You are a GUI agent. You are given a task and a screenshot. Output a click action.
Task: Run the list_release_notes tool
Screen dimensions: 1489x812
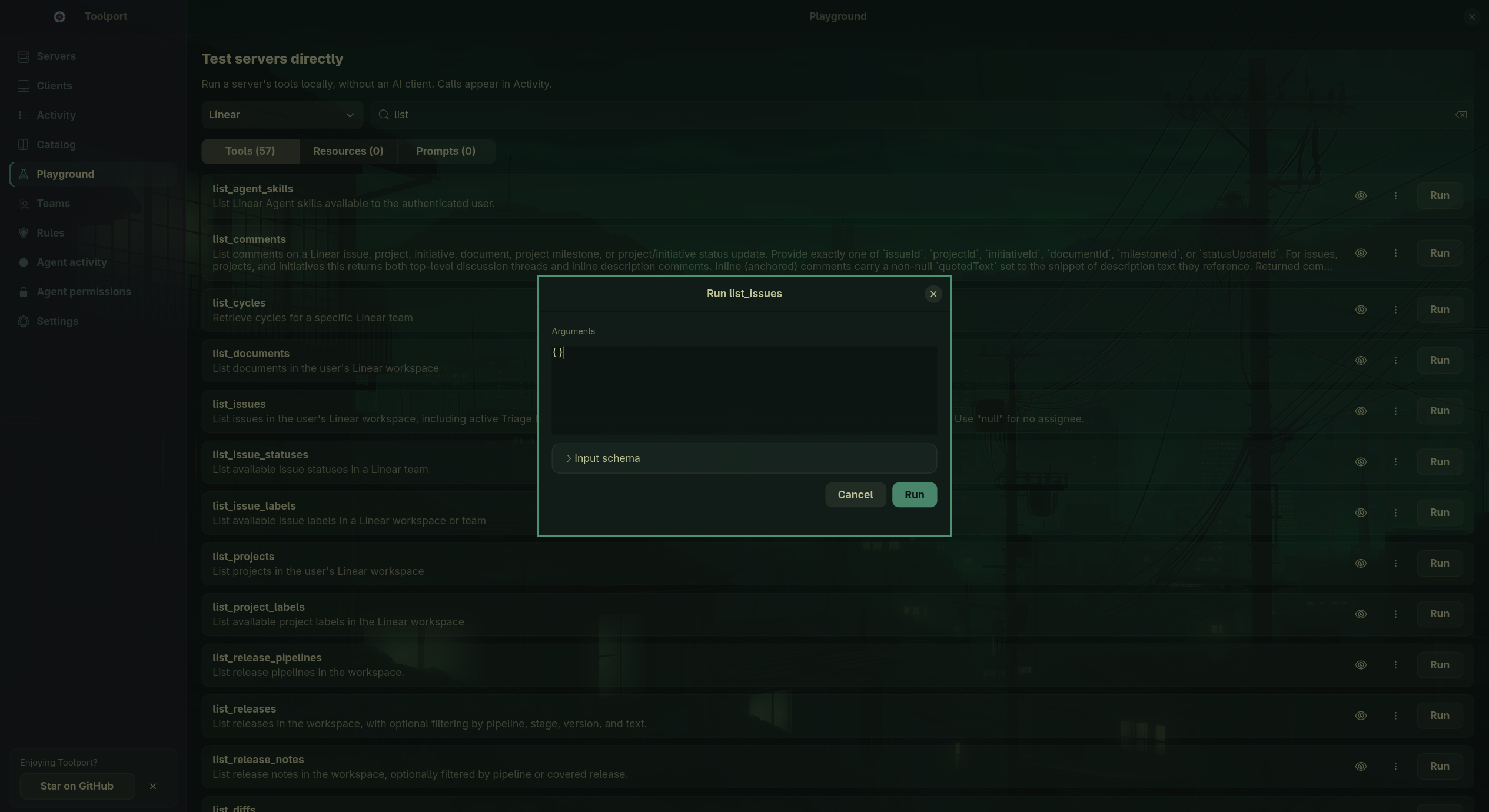click(x=1440, y=766)
